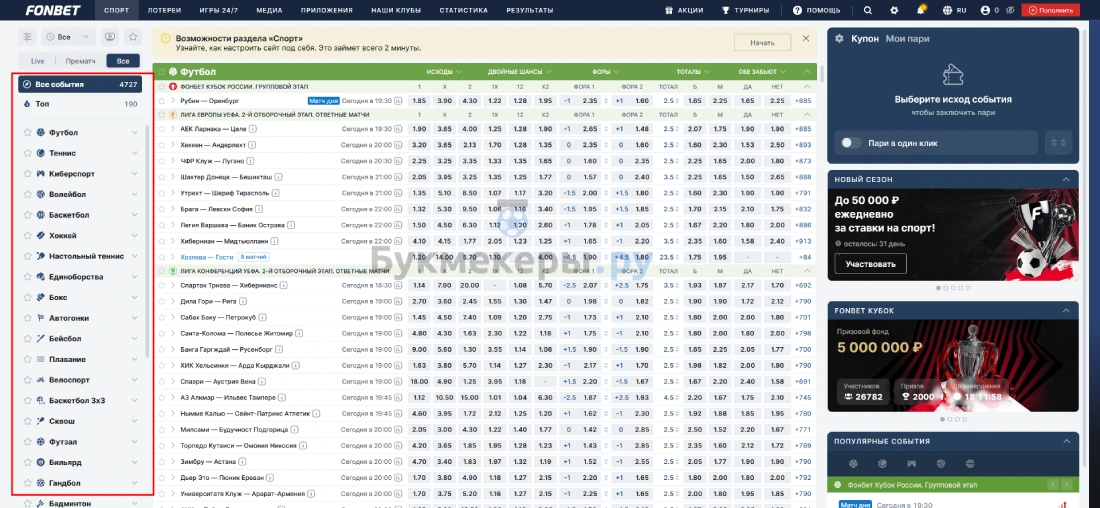Image resolution: width=1100 pixels, height=508 pixels.
Task: Hide balance with the crossed-eye icon
Action: coord(1009,11)
